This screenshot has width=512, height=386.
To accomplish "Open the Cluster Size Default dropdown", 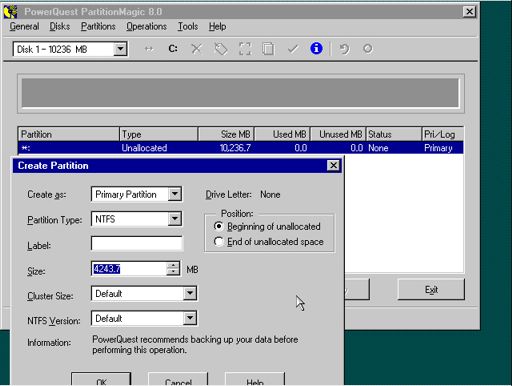I will tap(190, 293).
